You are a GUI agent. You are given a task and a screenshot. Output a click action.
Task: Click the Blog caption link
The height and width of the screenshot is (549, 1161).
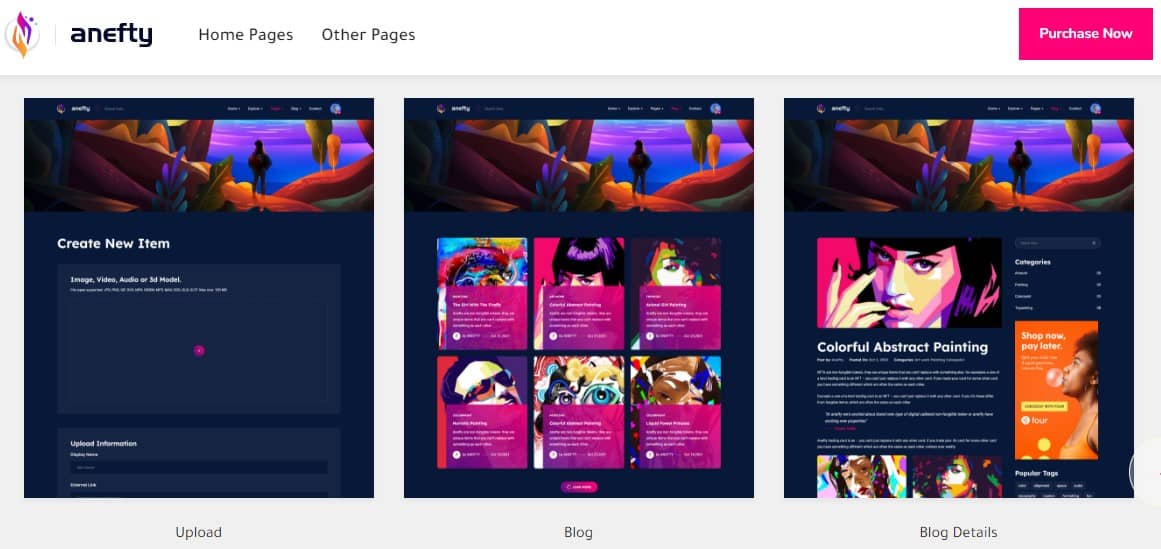578,532
